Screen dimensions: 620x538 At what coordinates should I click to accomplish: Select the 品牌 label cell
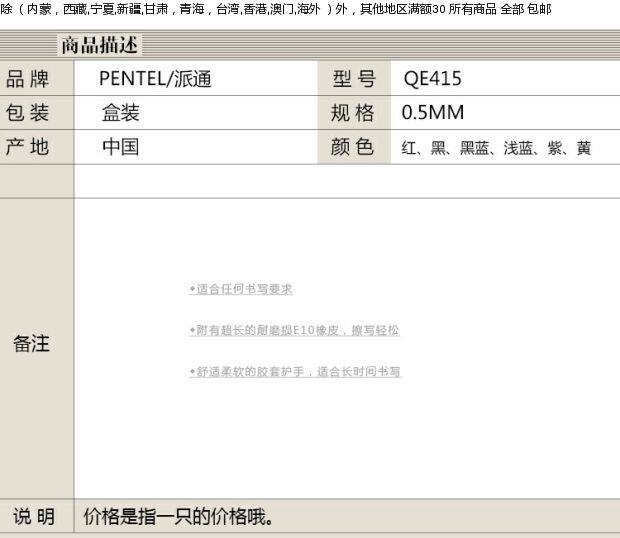[x=37, y=78]
